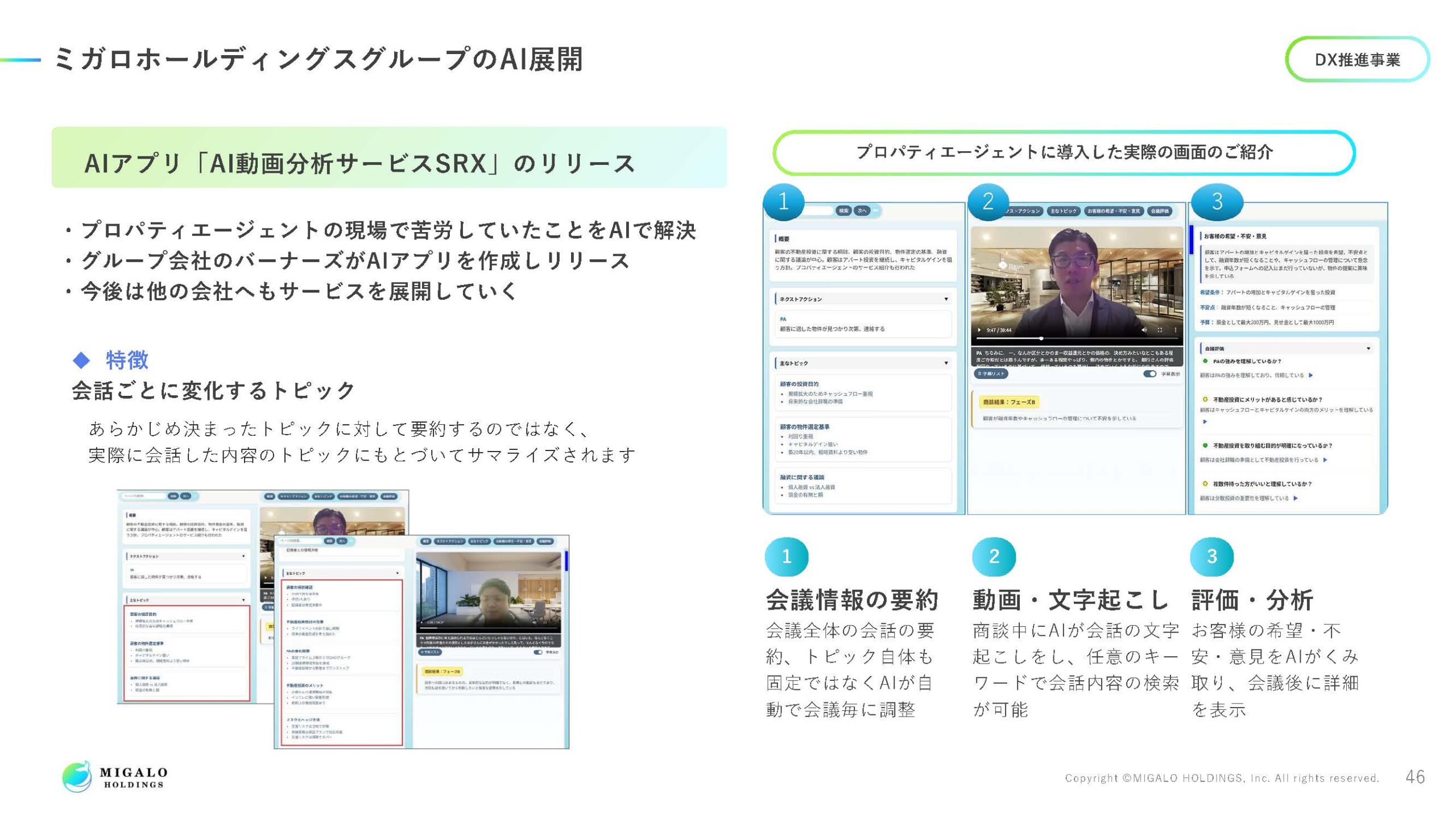
Task: Click the 予算 label in screenshot 3
Action: 1206,322
